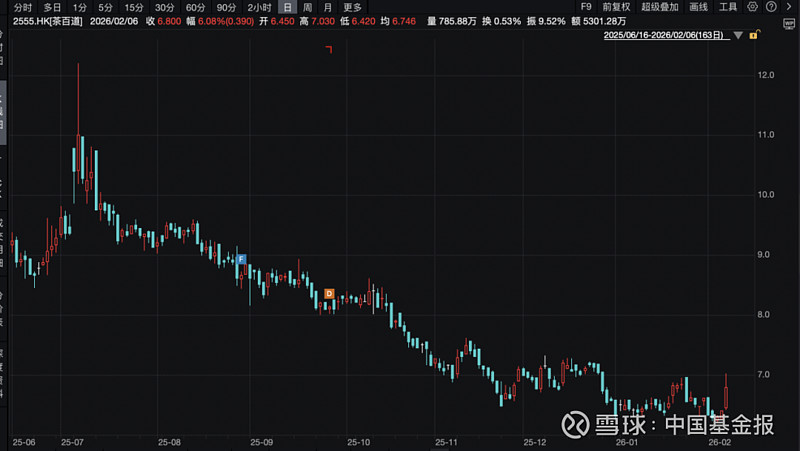Image resolution: width=800 pixels, height=451 pixels.
Task: Switch chart to 2小时 interval
Action: pos(259,7)
